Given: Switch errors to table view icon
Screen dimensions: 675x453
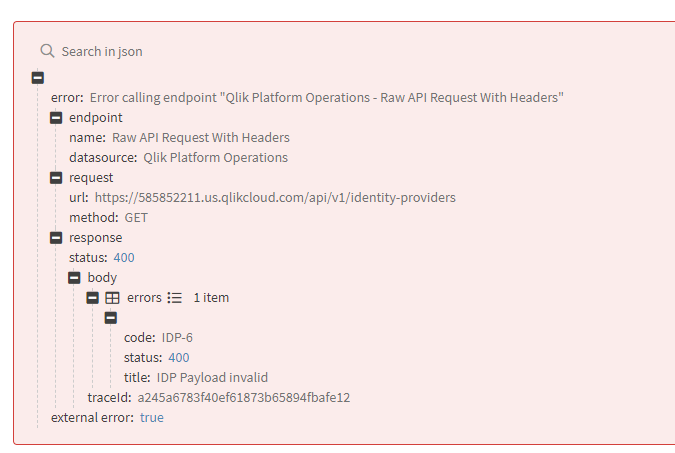Looking at the screenshot, I should (x=113, y=298).
